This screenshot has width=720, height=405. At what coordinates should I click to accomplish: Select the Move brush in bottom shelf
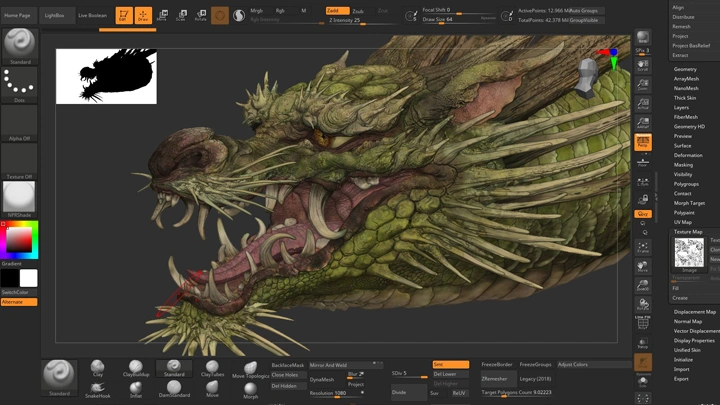point(212,389)
